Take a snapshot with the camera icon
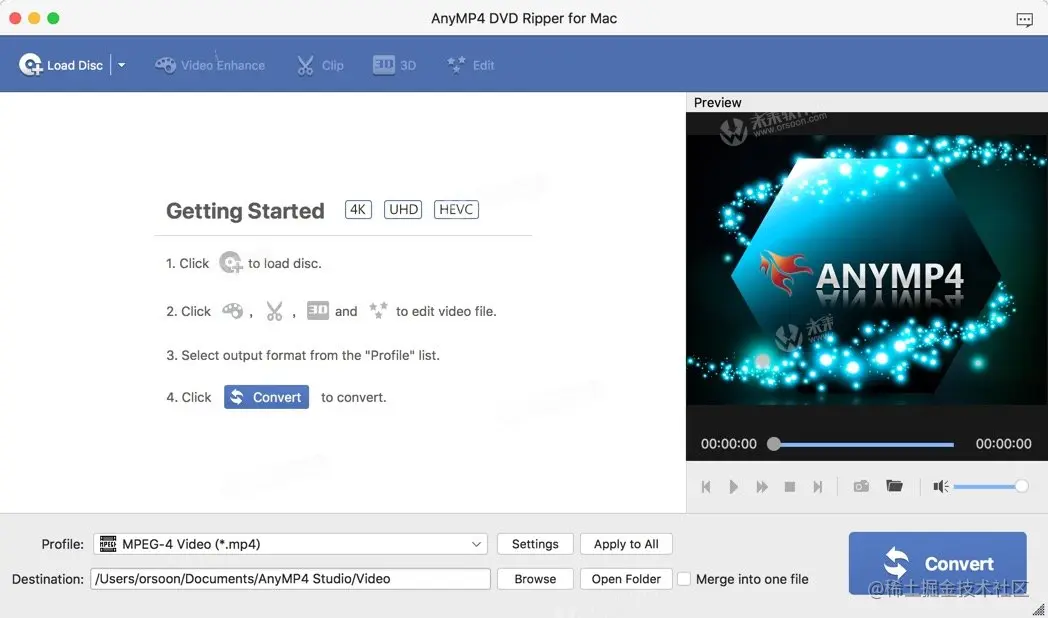Viewport: 1048px width, 618px height. coord(861,486)
